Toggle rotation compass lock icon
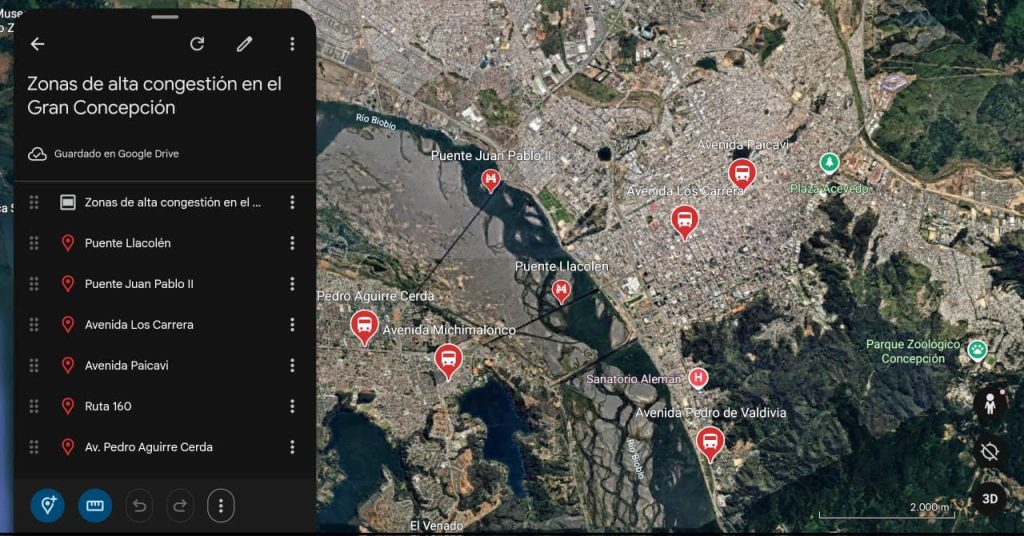 (989, 452)
